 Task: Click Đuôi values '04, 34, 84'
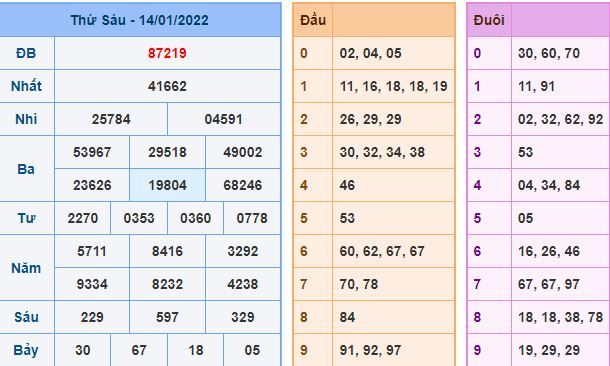549,186
